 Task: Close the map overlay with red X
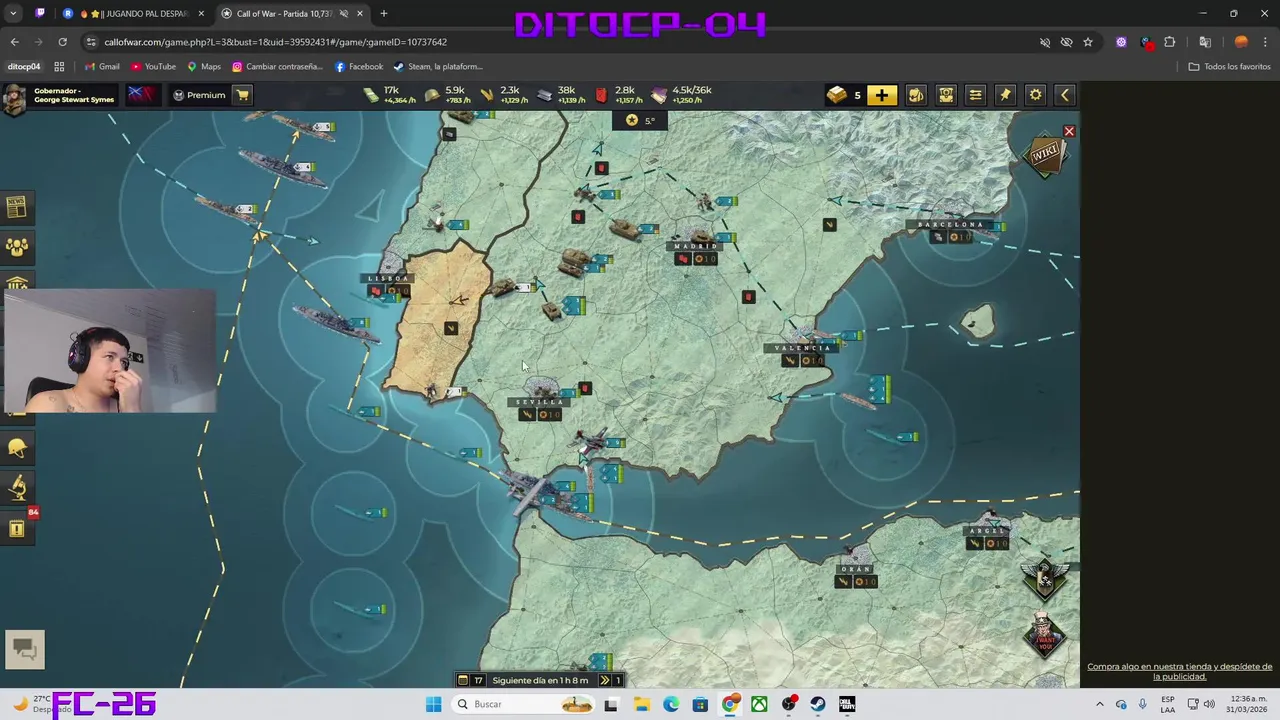pos(1069,132)
